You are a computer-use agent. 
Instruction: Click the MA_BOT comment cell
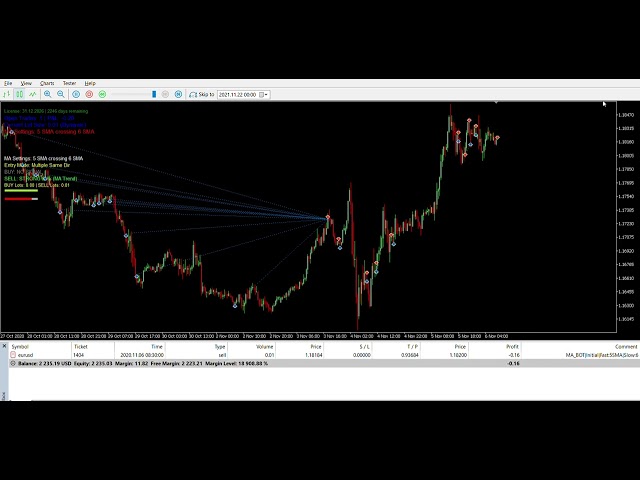coord(602,355)
